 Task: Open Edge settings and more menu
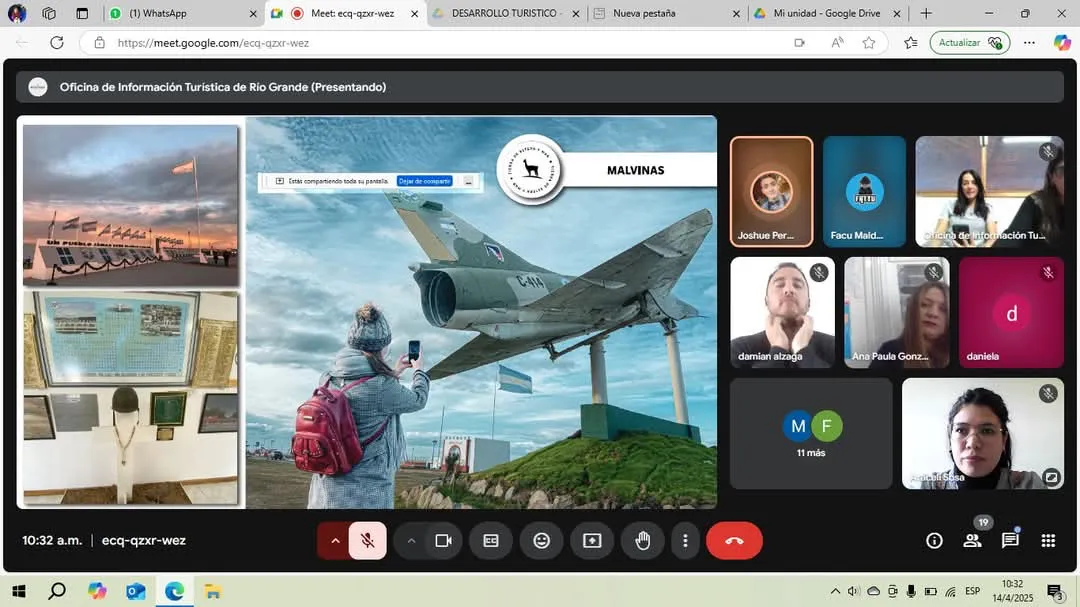pos(1029,43)
